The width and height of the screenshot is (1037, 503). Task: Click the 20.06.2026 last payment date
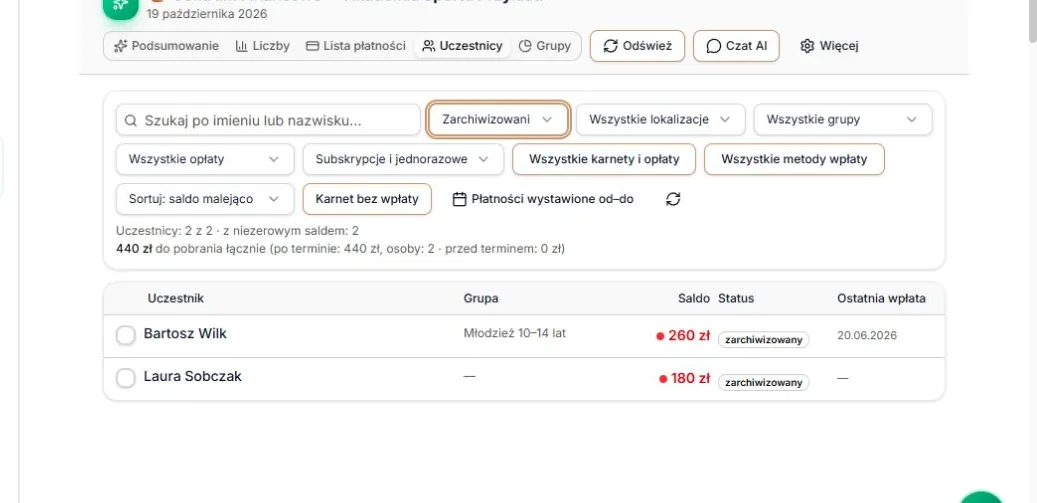[x=867, y=336]
